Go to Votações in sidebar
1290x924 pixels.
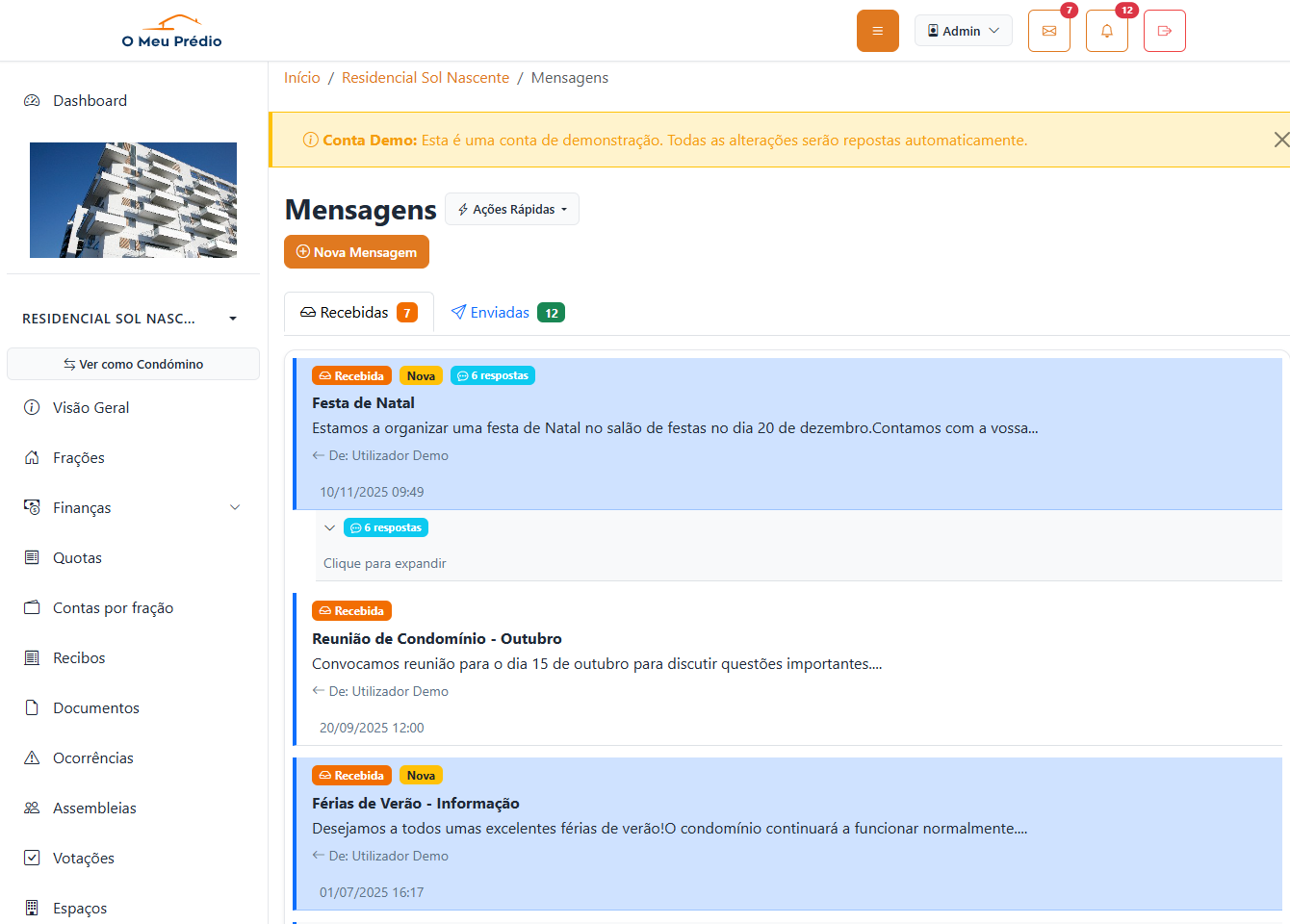pyautogui.click(x=83, y=858)
